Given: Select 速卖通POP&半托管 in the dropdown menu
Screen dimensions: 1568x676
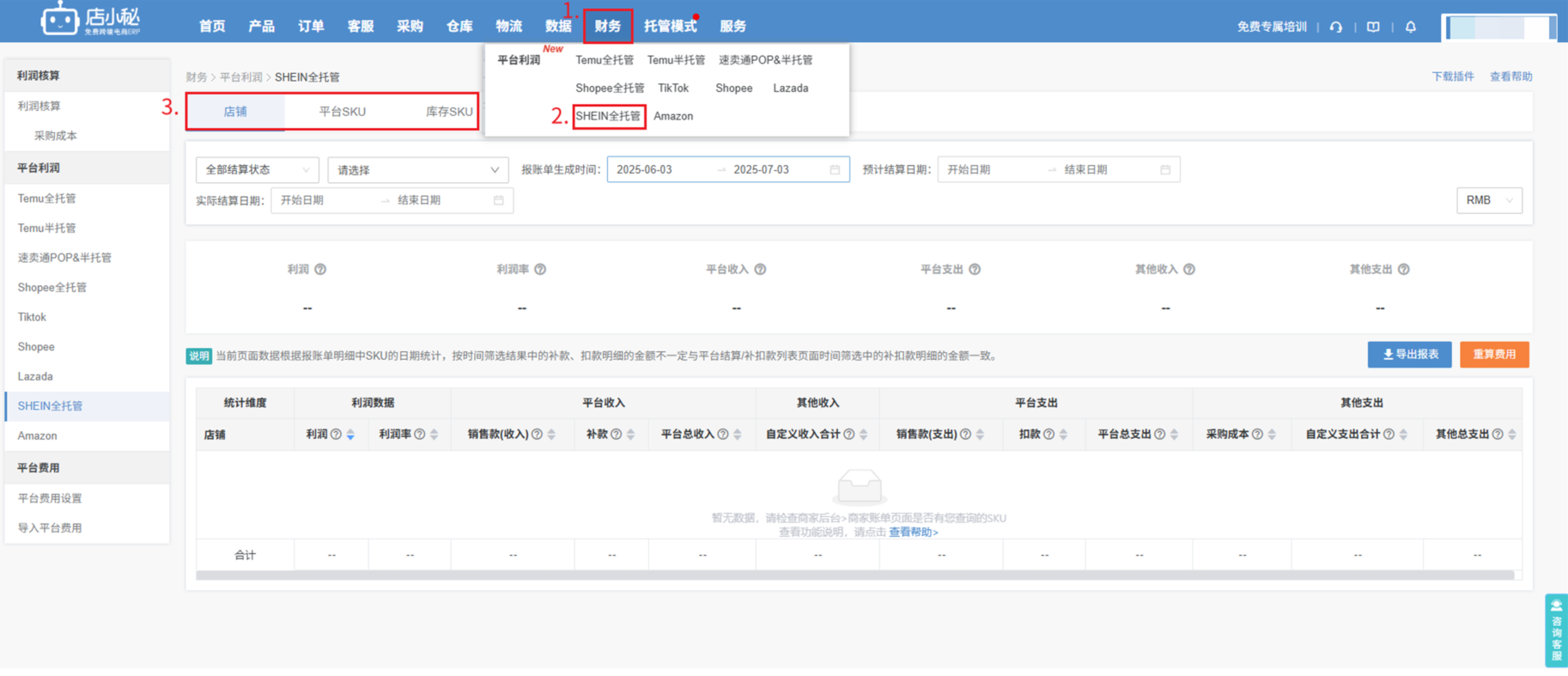Looking at the screenshot, I should [x=765, y=60].
